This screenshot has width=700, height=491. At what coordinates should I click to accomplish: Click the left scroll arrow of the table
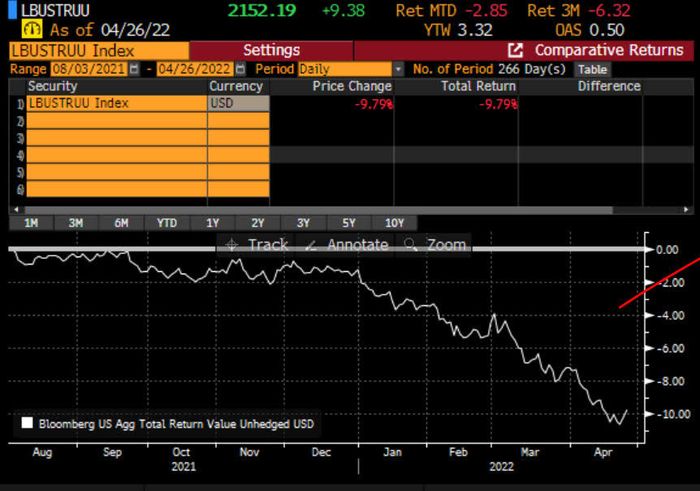click(16, 209)
